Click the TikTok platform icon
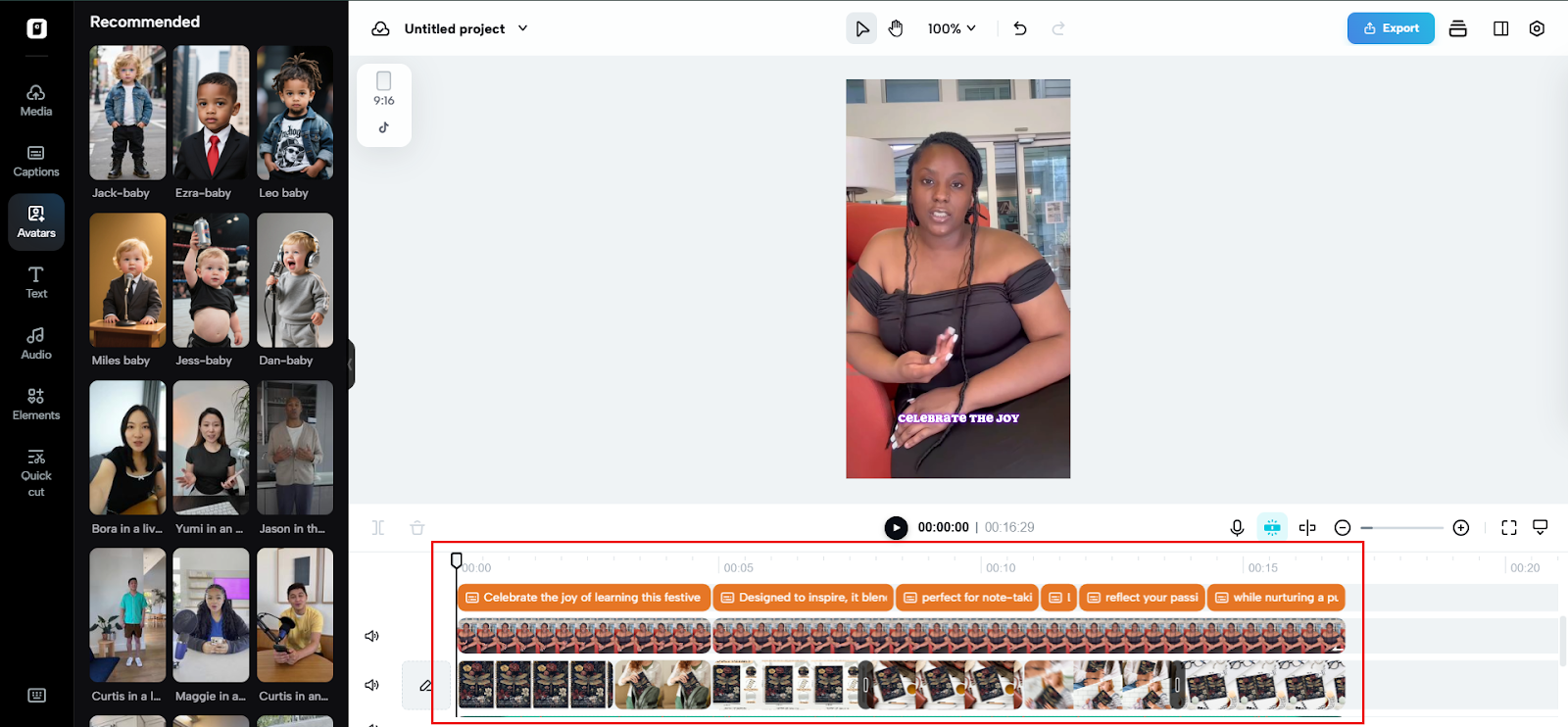Viewport: 1568px width, 727px height. click(x=384, y=127)
